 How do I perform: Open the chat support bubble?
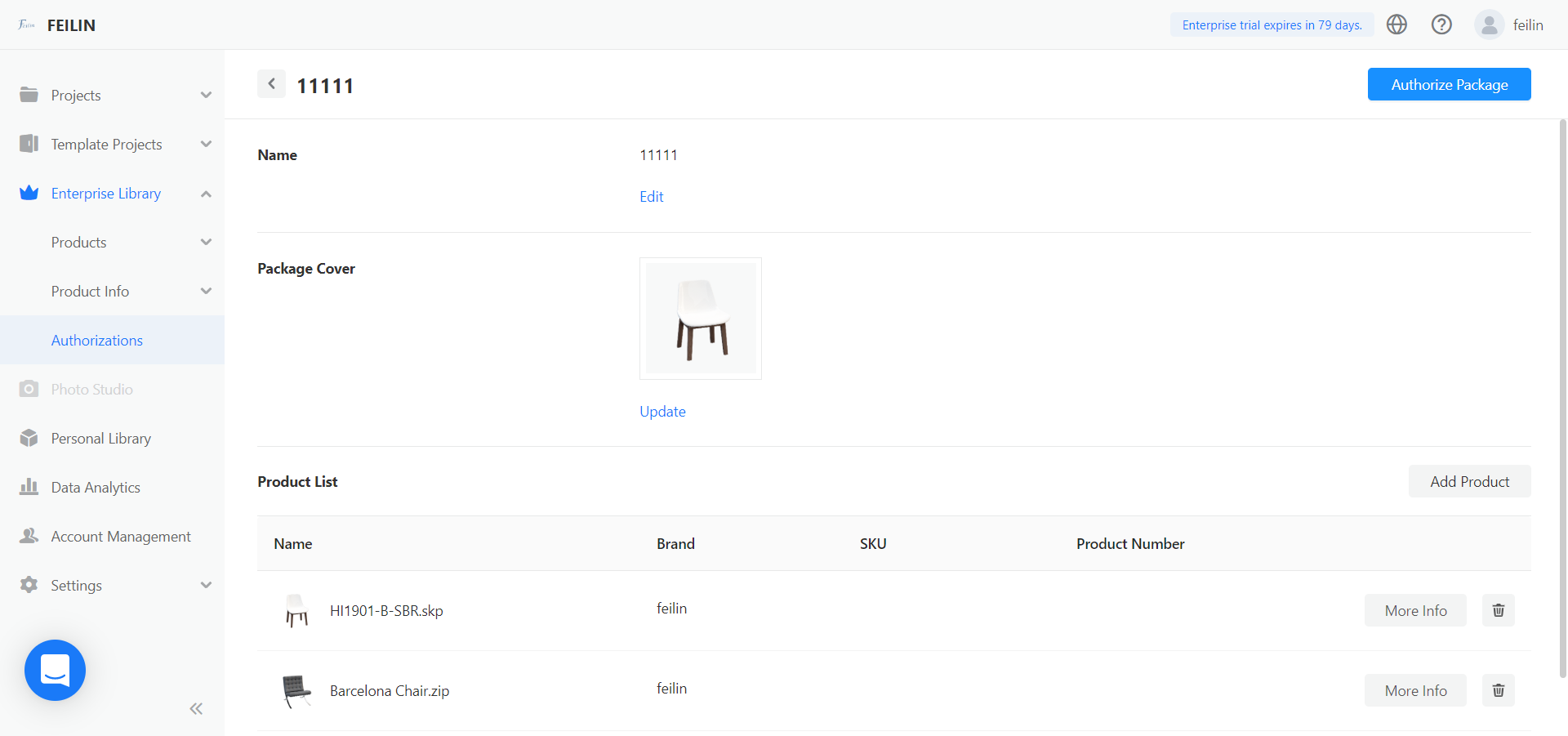55,670
